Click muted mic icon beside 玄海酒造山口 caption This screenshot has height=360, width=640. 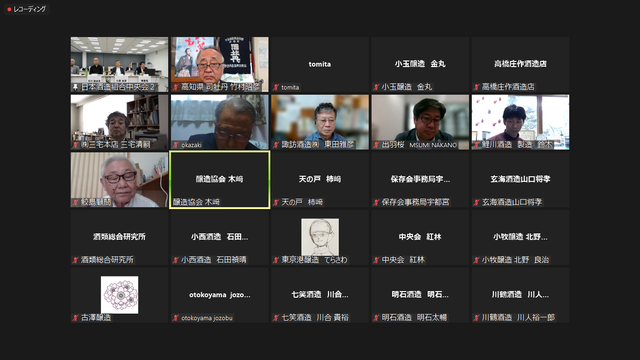pos(477,202)
